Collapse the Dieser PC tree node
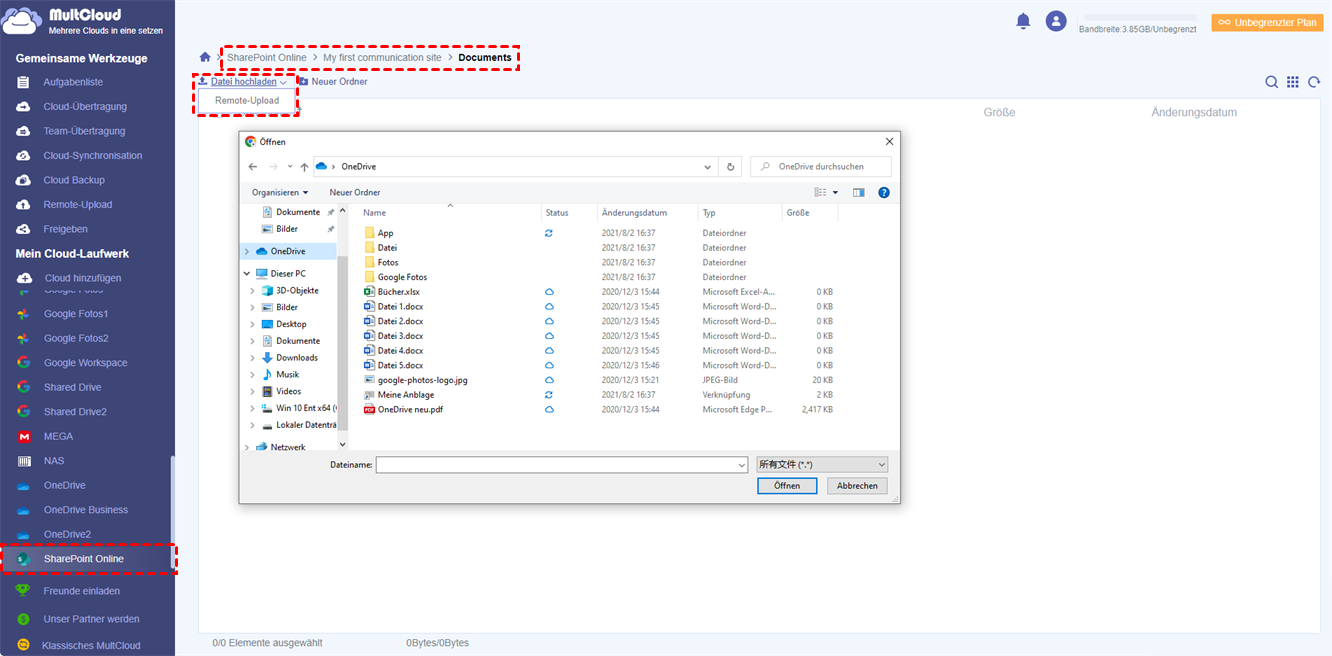This screenshot has height=656, width=1332. click(247, 273)
